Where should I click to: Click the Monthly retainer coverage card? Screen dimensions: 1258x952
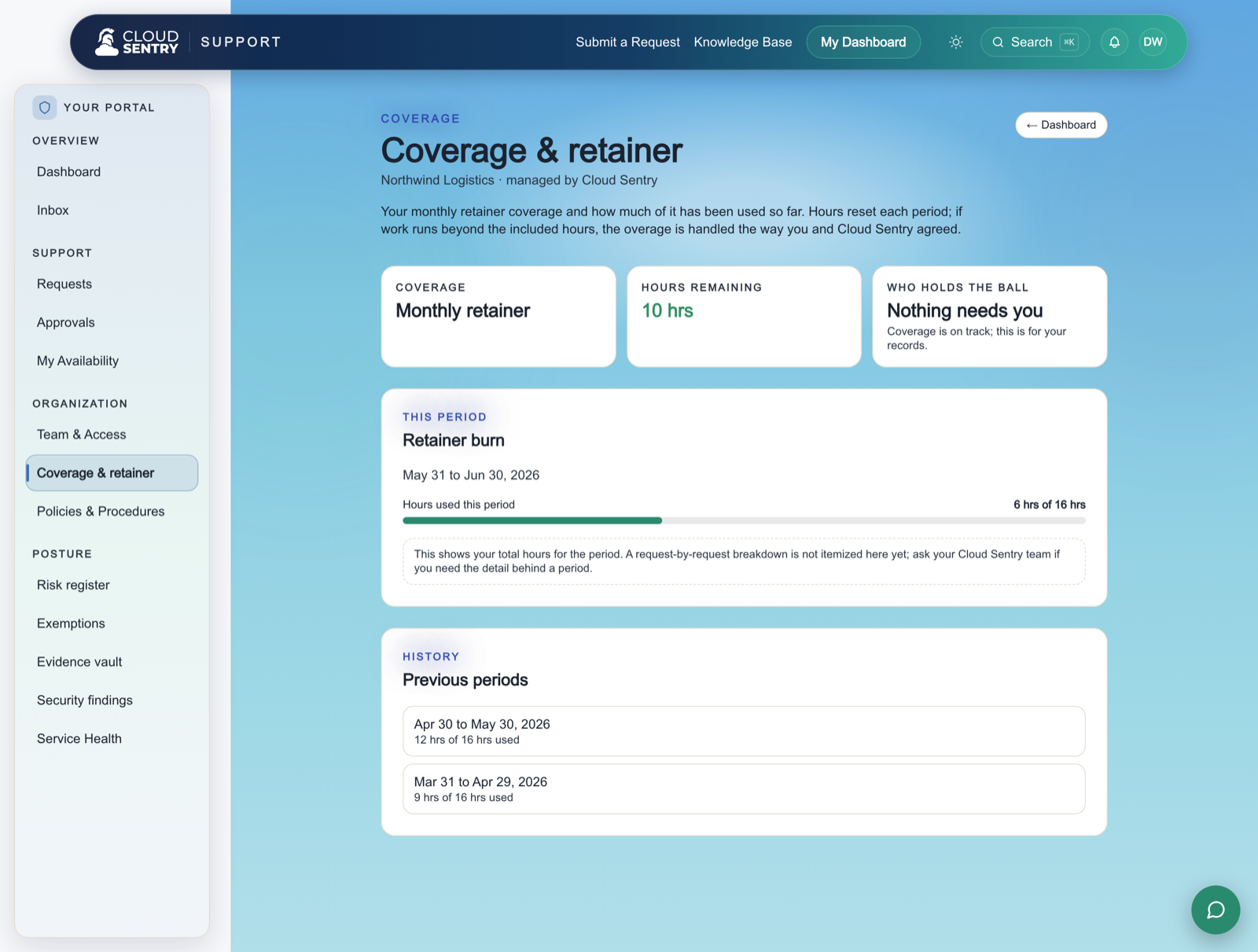click(498, 317)
